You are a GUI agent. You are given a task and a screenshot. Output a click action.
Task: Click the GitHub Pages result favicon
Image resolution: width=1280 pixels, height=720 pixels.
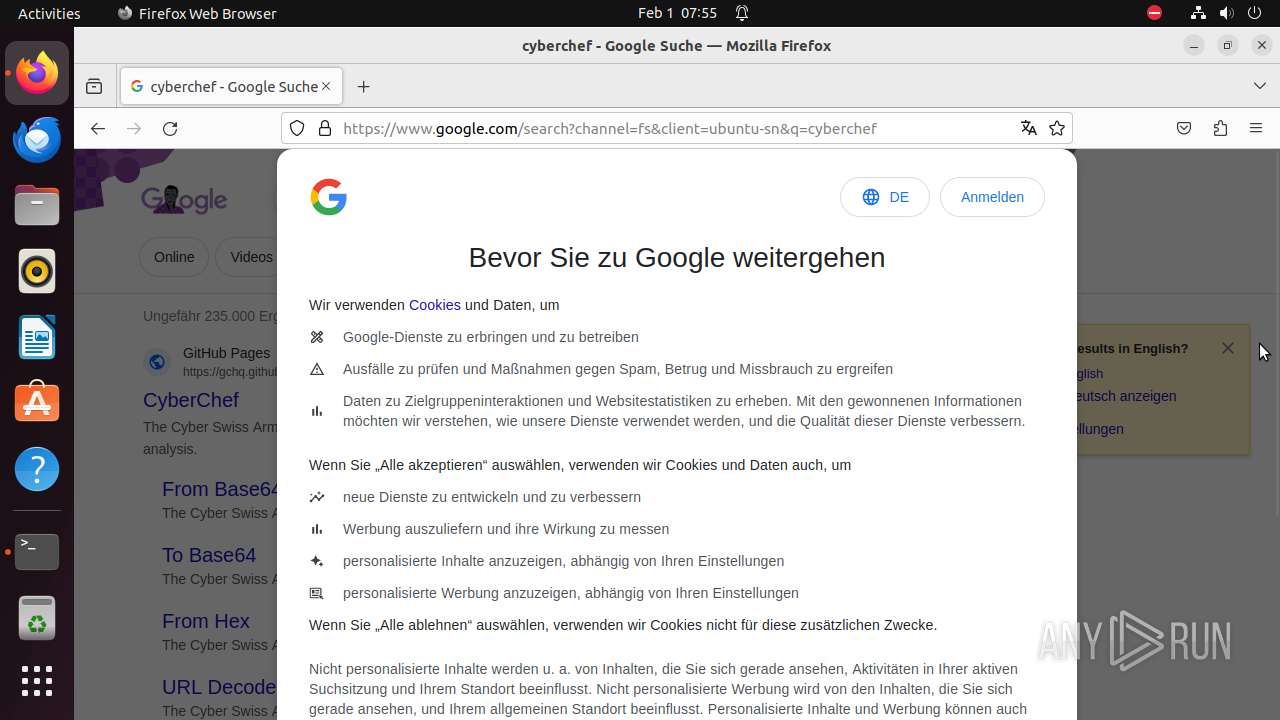(x=157, y=362)
